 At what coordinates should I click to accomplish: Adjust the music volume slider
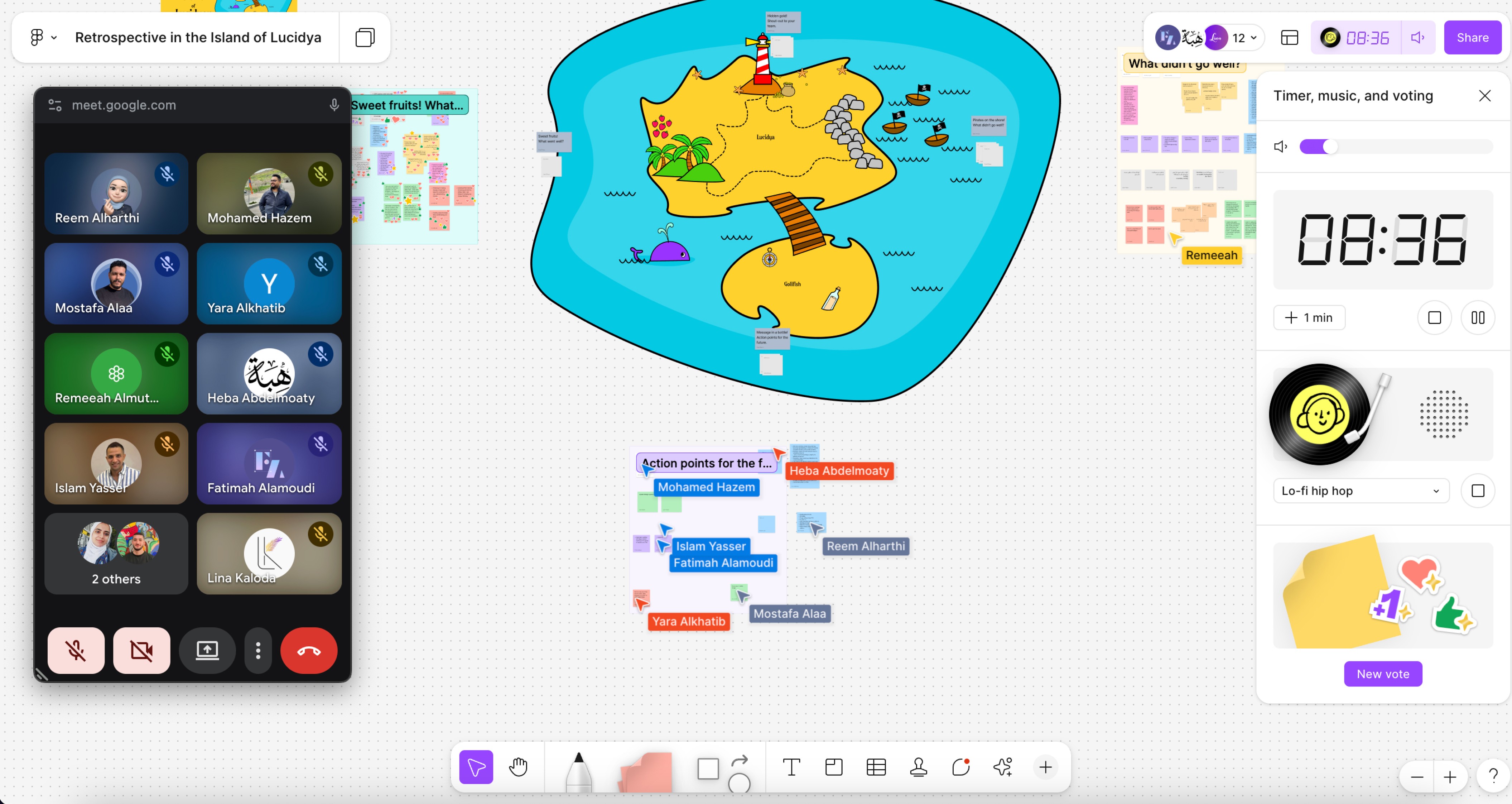pyautogui.click(x=1330, y=147)
